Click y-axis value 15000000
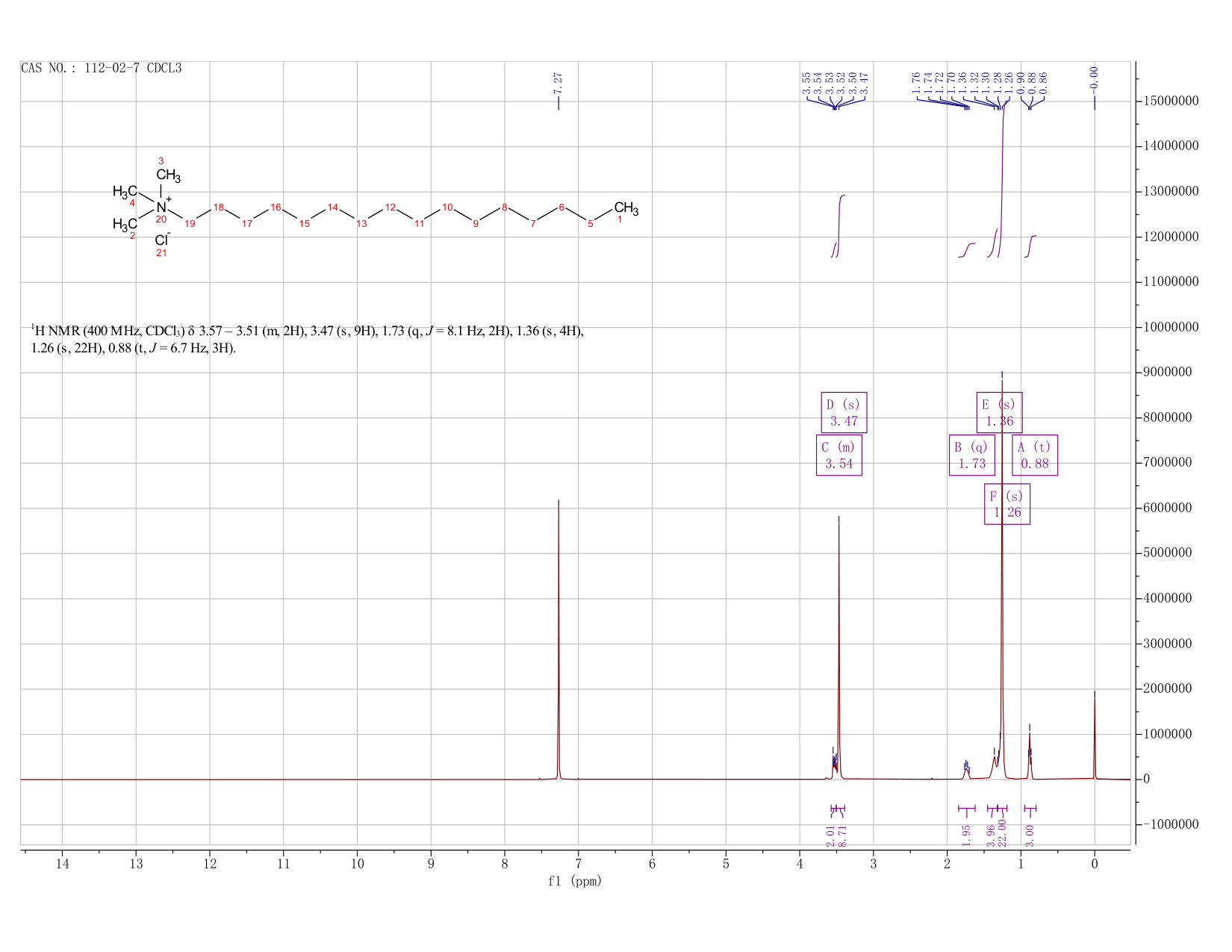This screenshot has width=1232, height=952. click(x=1171, y=101)
